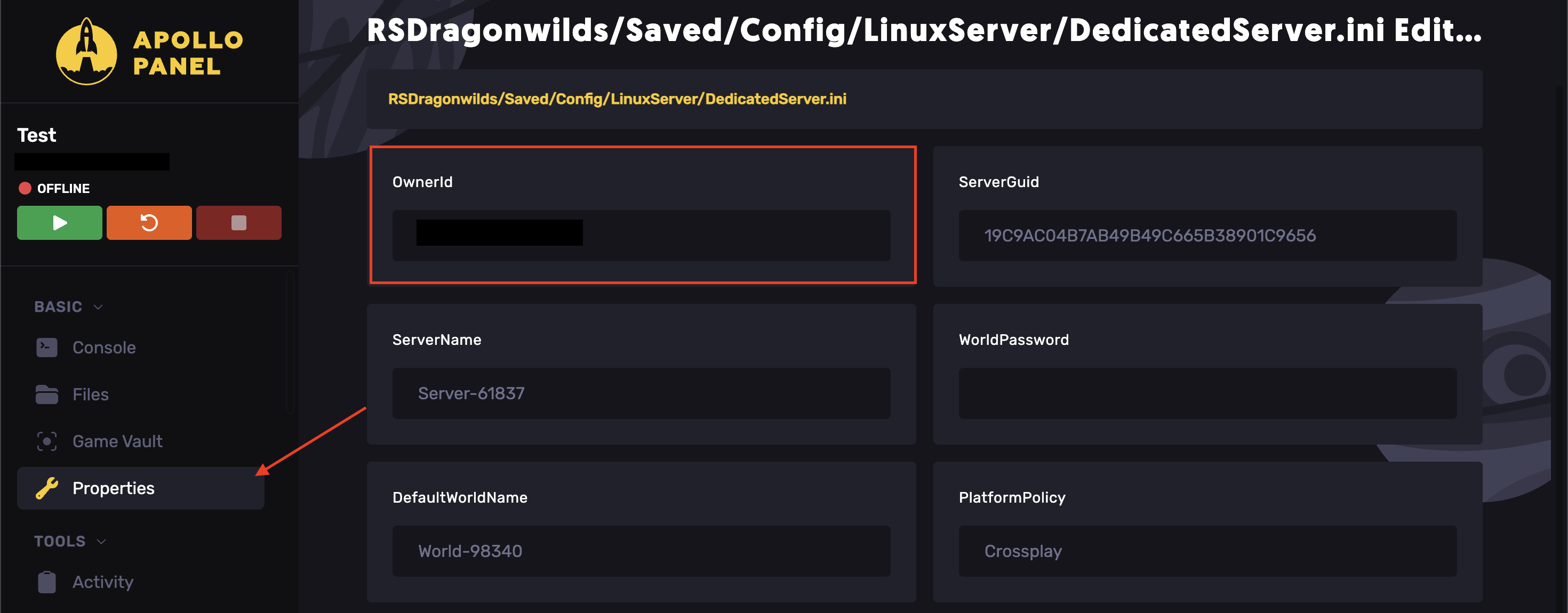Start the server with green play button
This screenshot has height=613, width=1568.
(x=60, y=223)
